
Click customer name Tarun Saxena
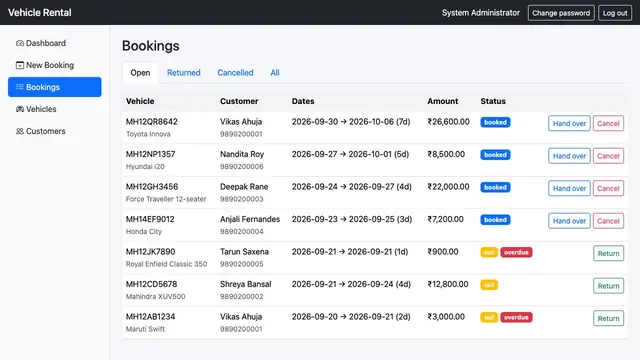244,251
